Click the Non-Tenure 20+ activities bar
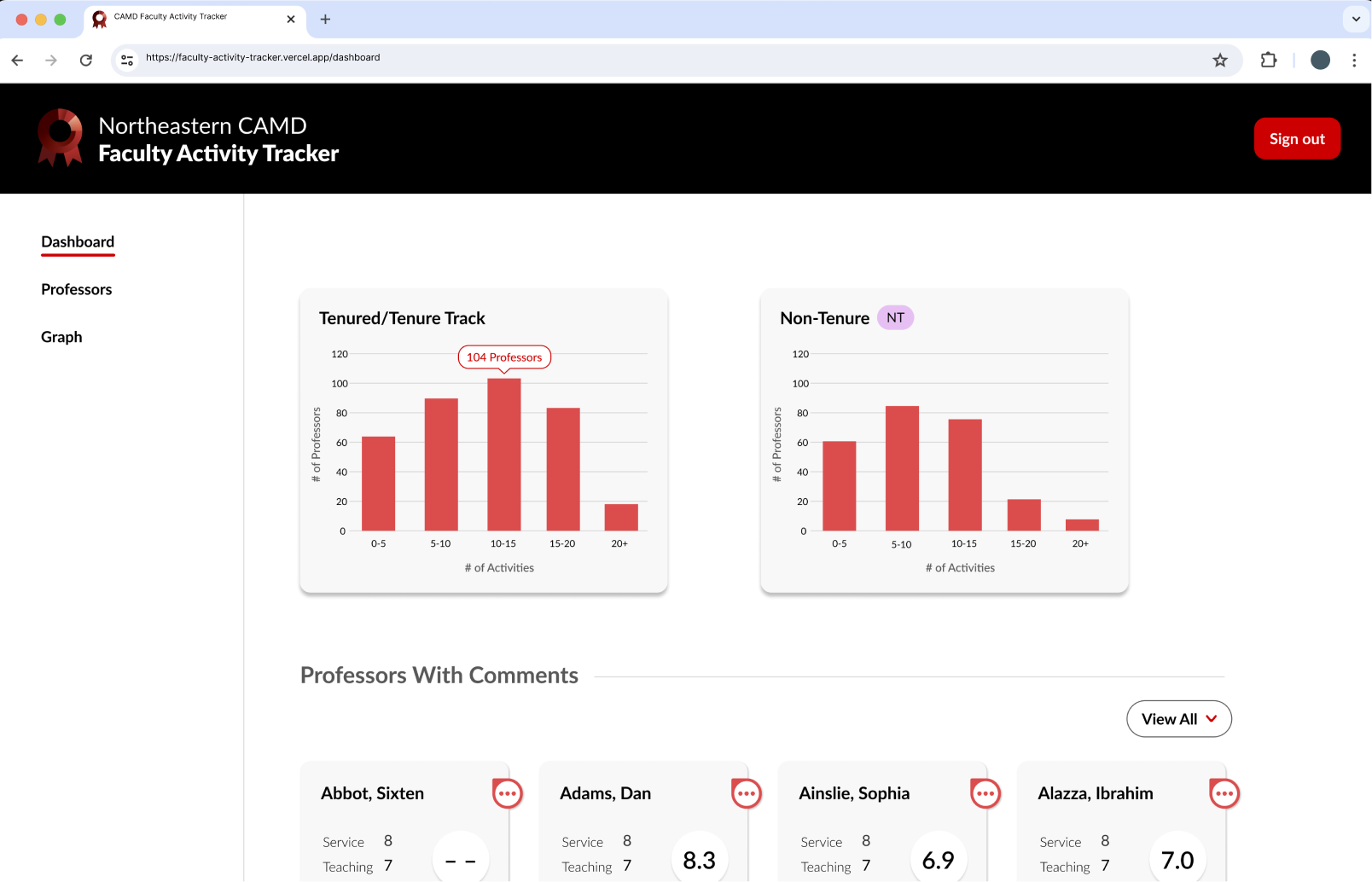Screen dimensions: 1372x882 [1082, 525]
